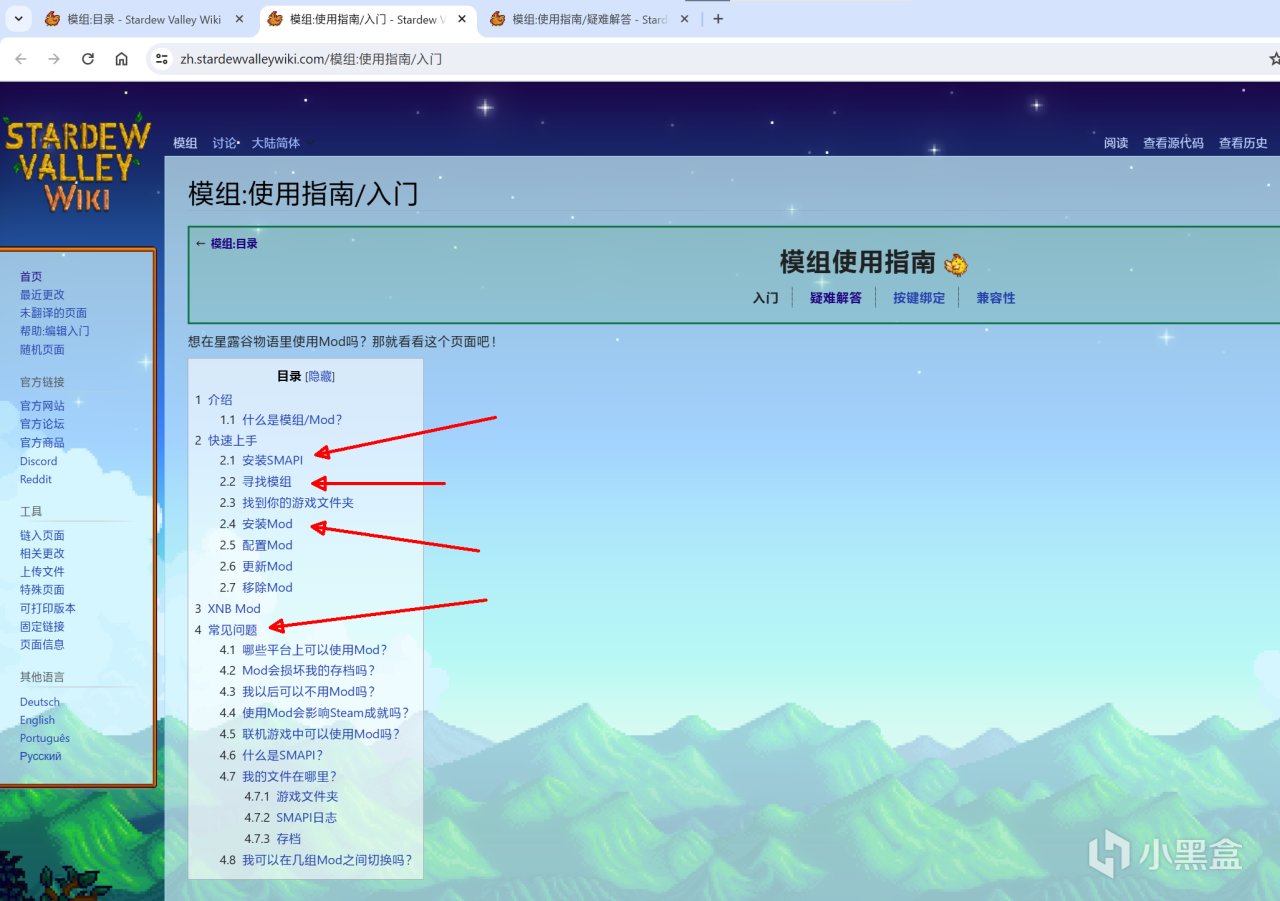Select the 阅读 view tab
1280x901 pixels.
(1116, 143)
